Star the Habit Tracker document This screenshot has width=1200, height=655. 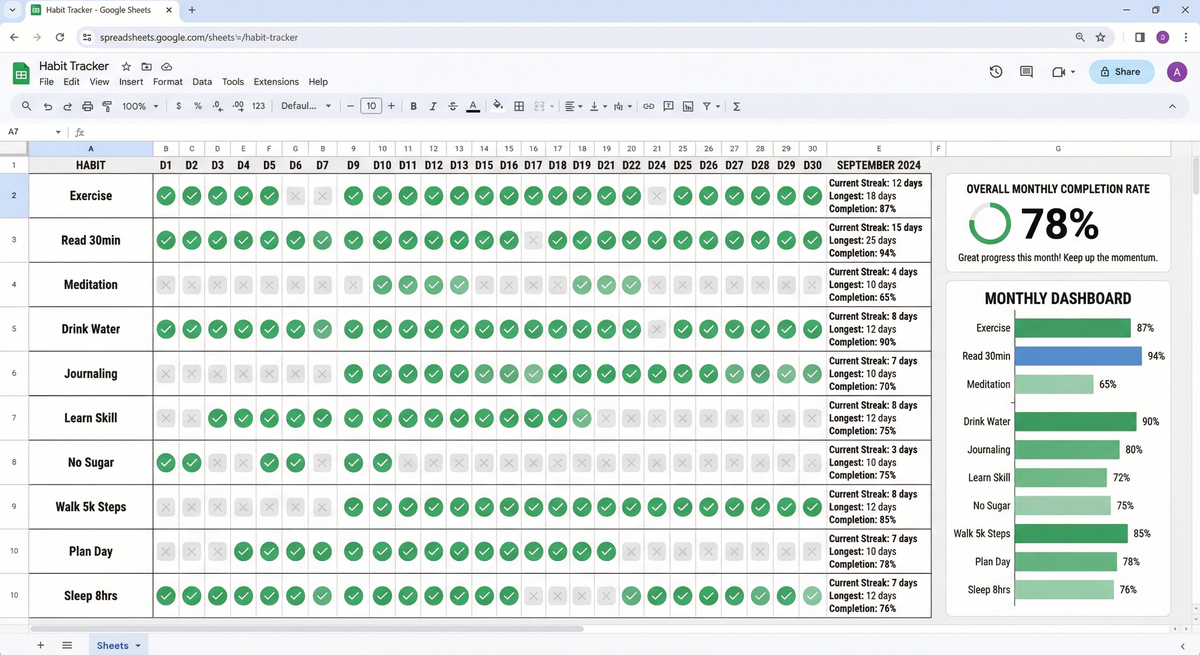(126, 66)
